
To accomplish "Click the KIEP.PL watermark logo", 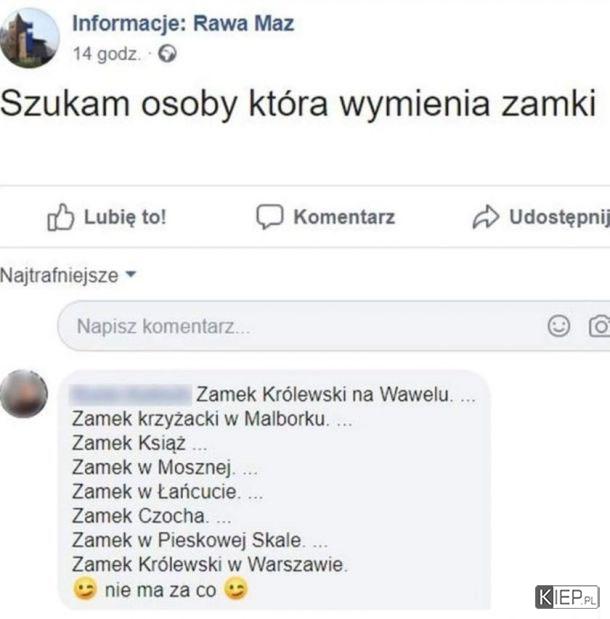I will coord(567,597).
